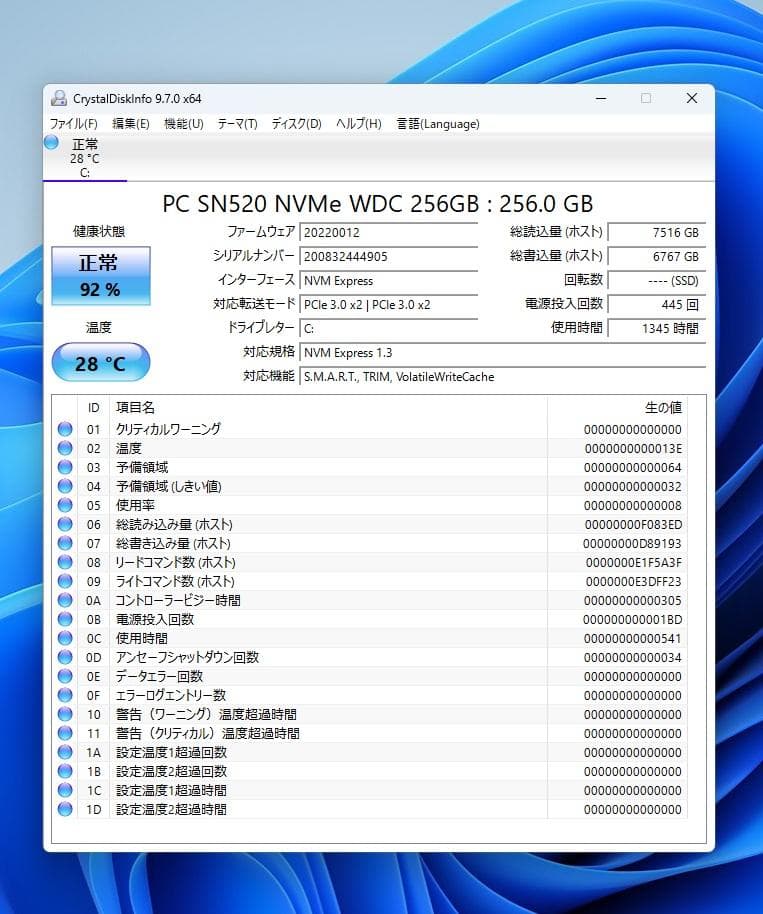763x914 pixels.
Task: Click the firmware field 20220012
Action: [x=388, y=232]
